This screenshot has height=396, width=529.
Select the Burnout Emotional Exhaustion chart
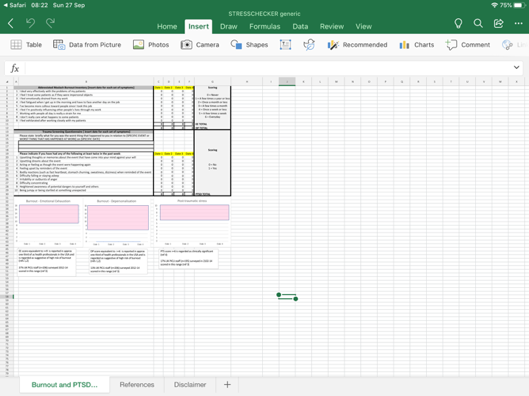[x=48, y=222]
